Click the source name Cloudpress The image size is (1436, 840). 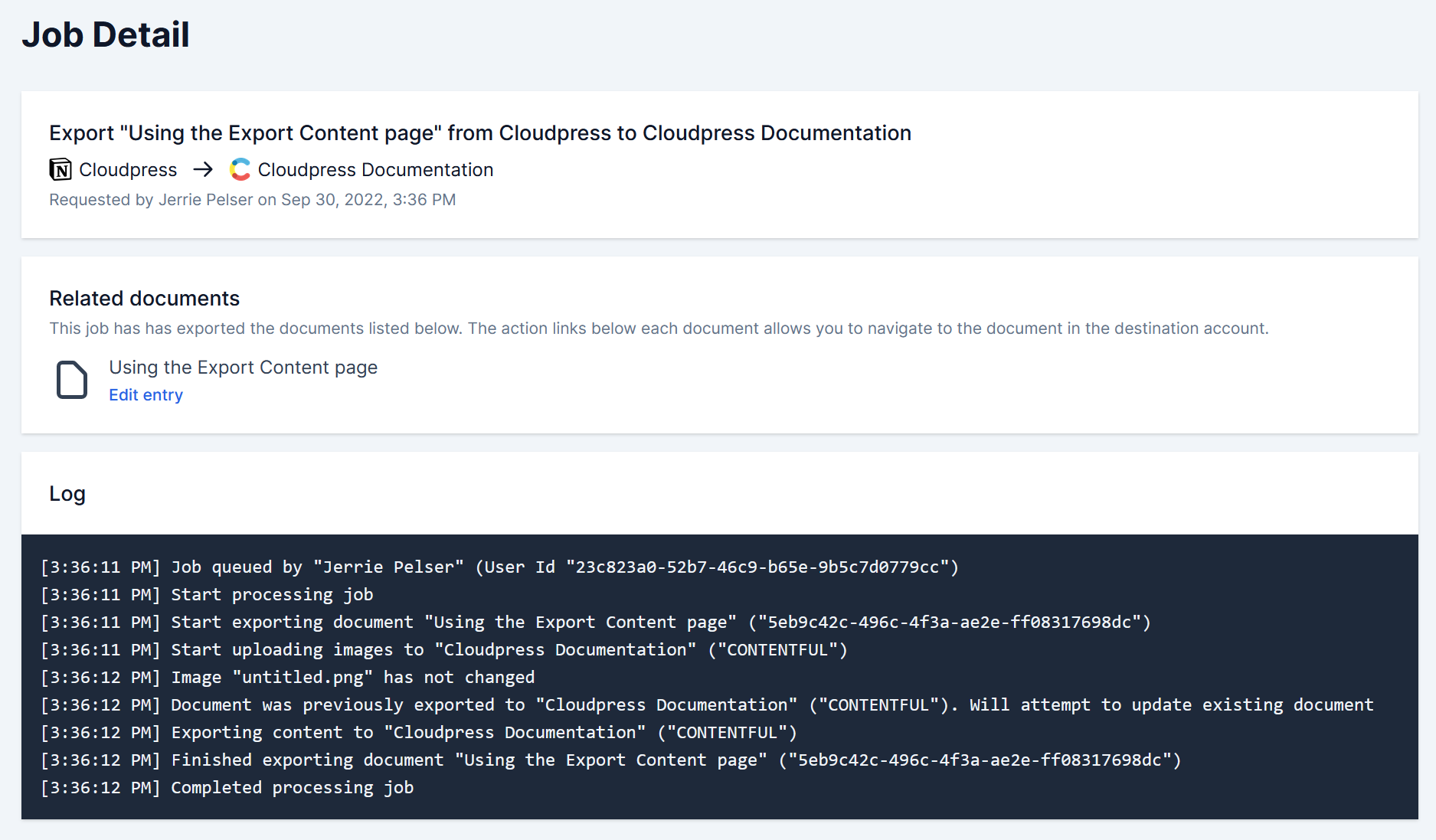click(128, 169)
